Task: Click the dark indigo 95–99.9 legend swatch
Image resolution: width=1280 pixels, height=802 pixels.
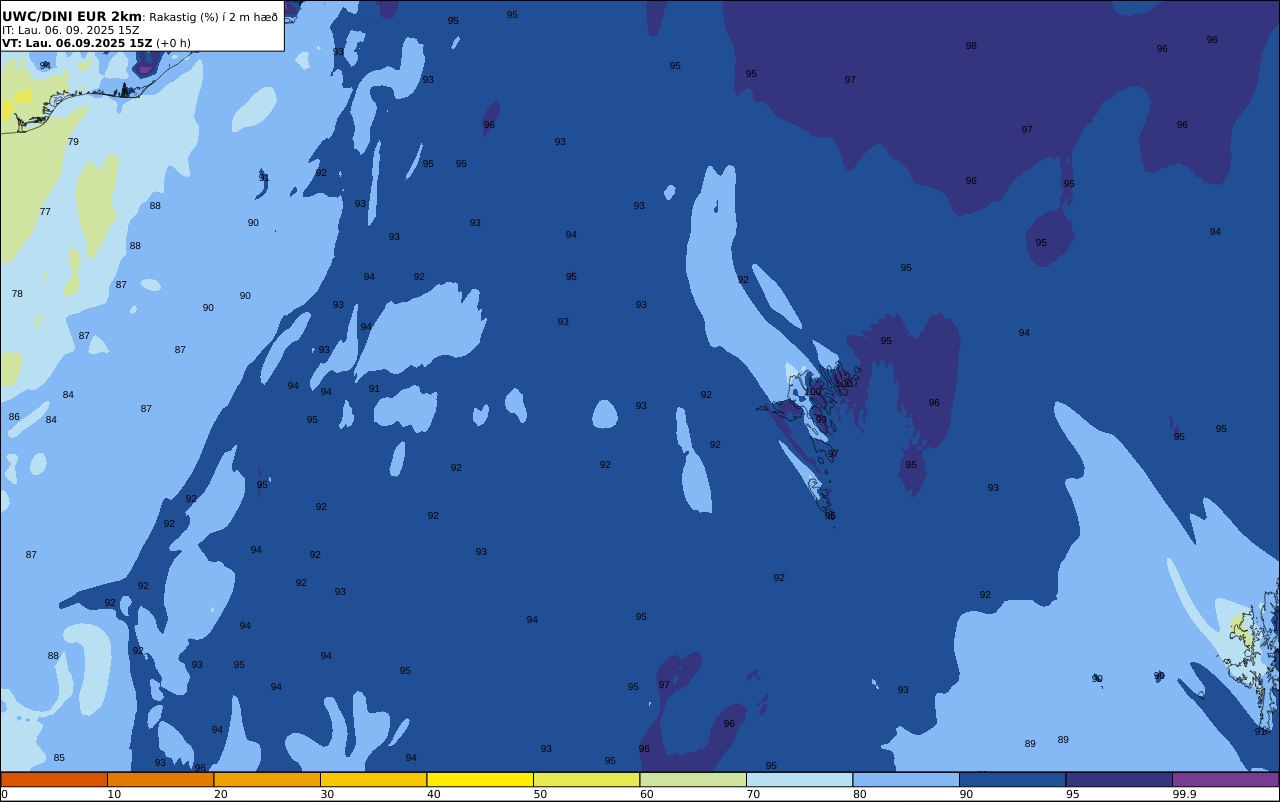Action: [x=1119, y=779]
